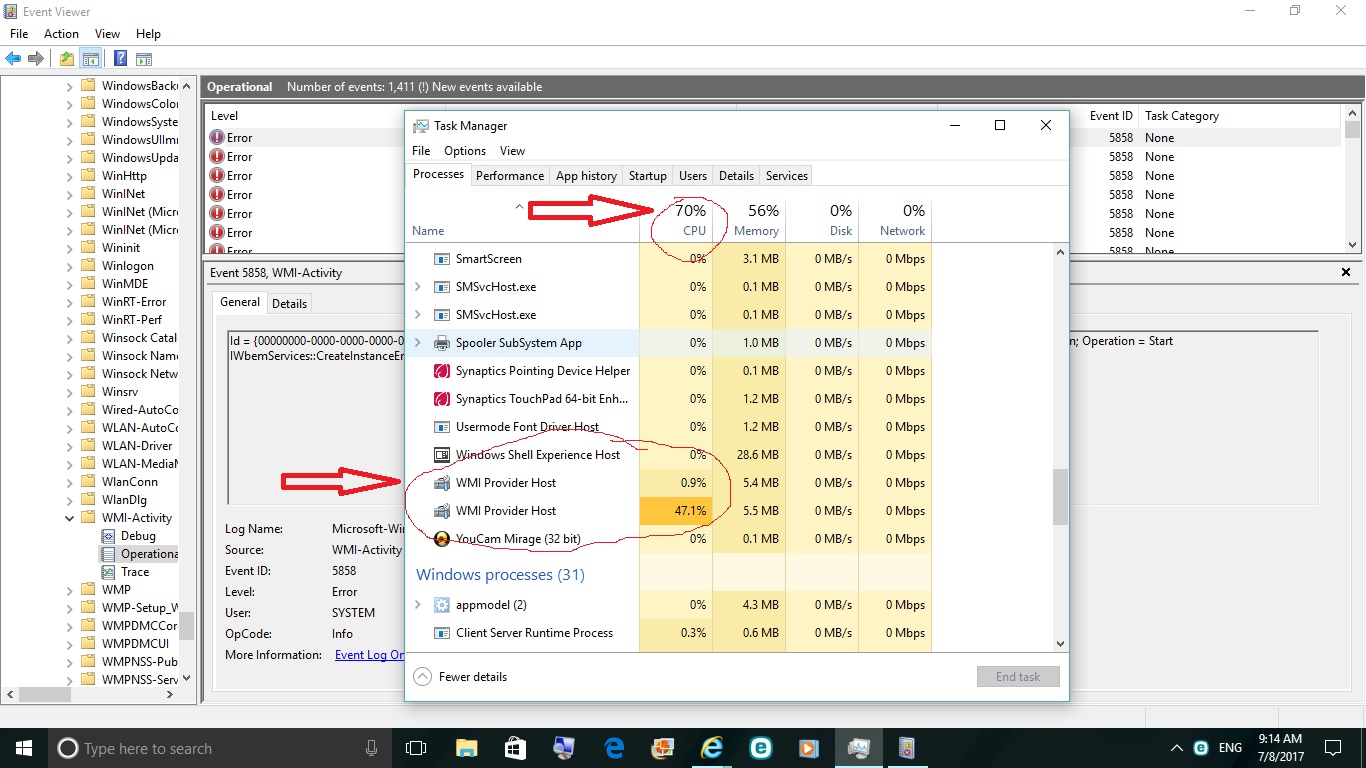Click the Task Manager process list scrollbar thumb
Image resolution: width=1366 pixels, height=768 pixels.
[x=1060, y=497]
